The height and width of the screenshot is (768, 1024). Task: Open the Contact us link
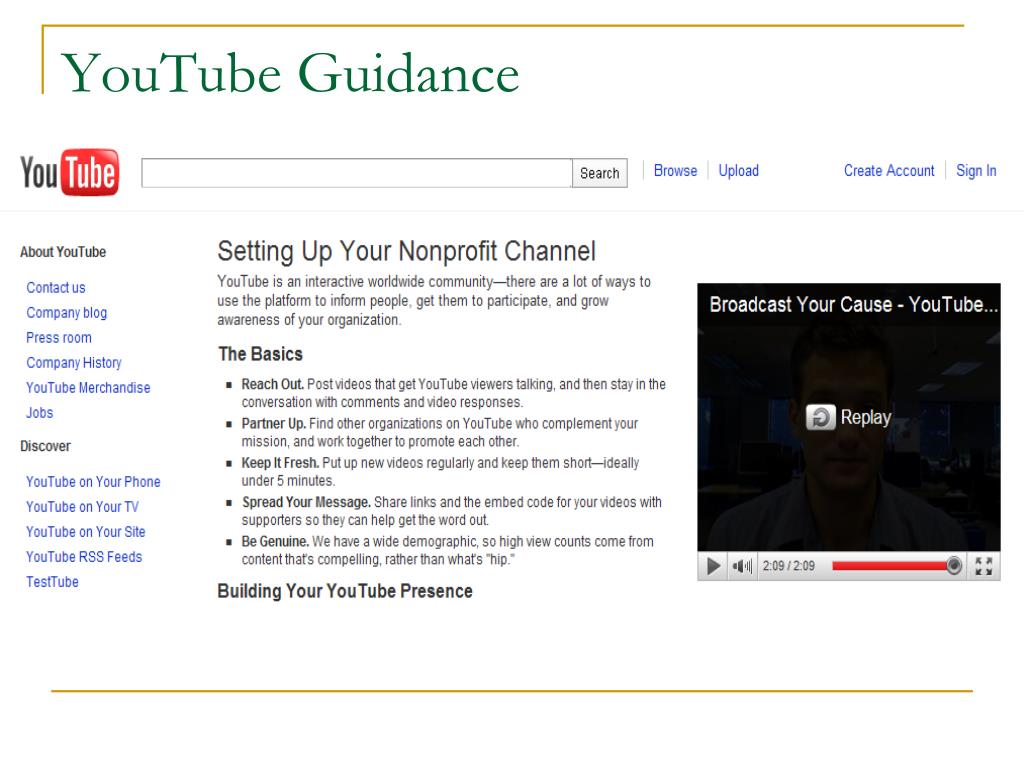(56, 287)
